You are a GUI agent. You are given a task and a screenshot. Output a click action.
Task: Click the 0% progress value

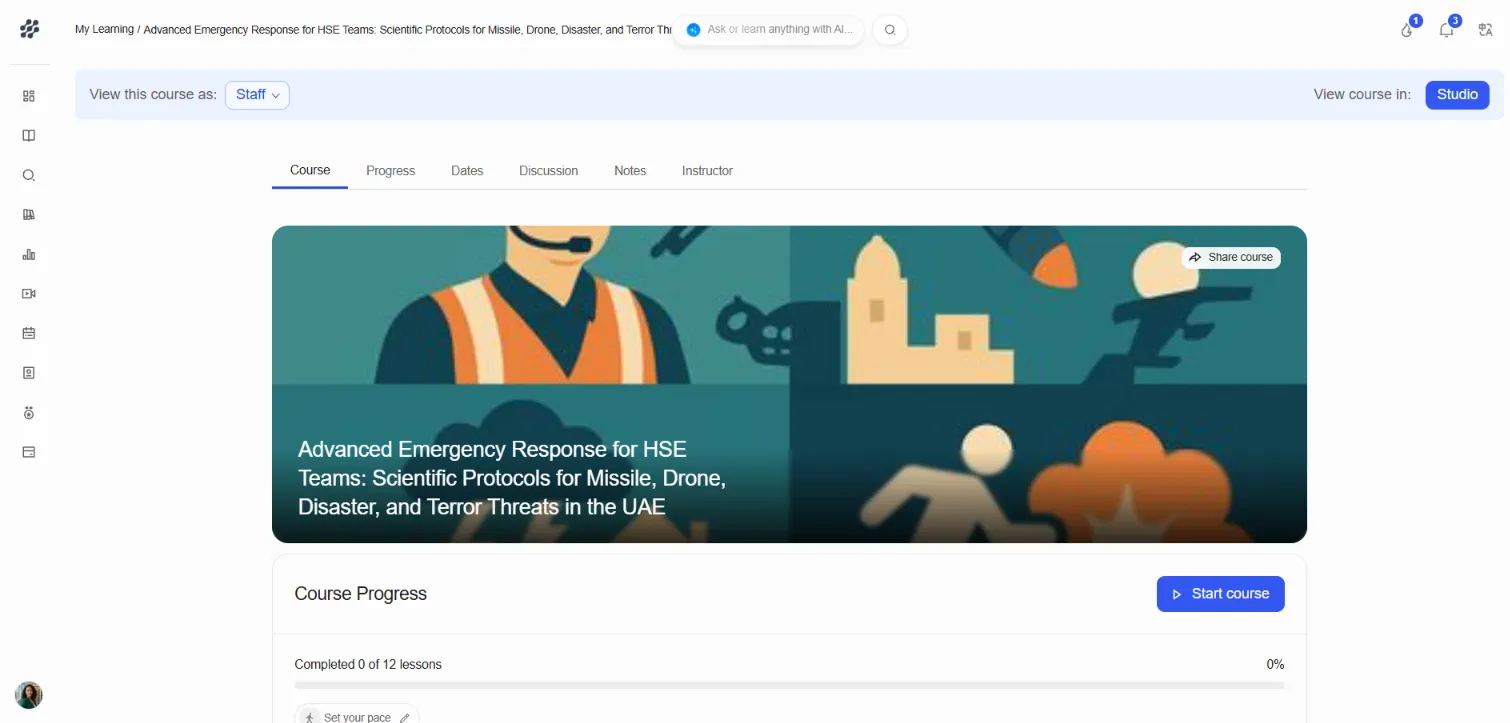(x=1275, y=665)
